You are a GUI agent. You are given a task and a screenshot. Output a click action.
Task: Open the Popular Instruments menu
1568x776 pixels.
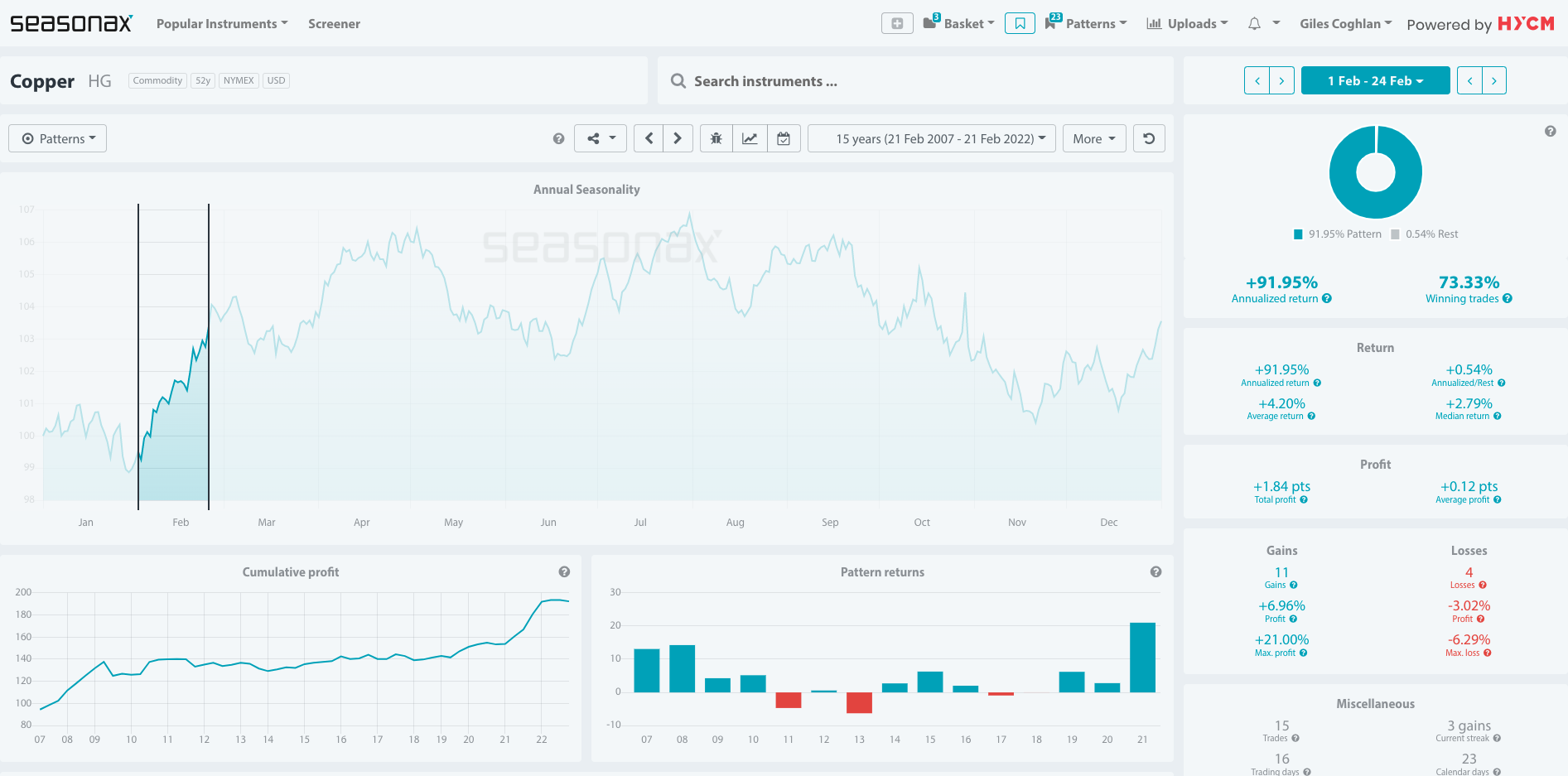pos(222,24)
